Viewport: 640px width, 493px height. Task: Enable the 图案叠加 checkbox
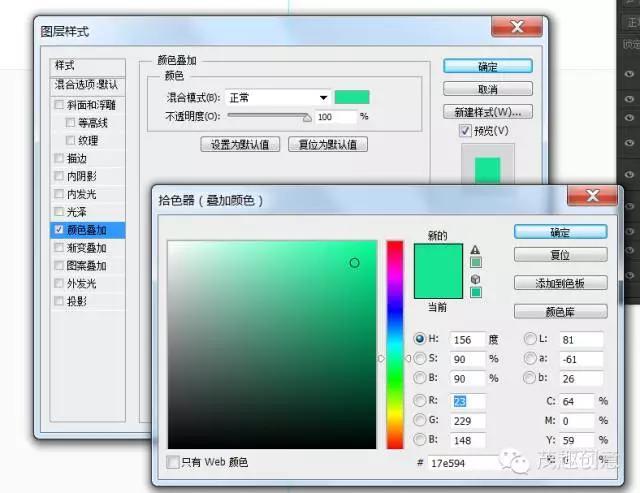click(59, 266)
